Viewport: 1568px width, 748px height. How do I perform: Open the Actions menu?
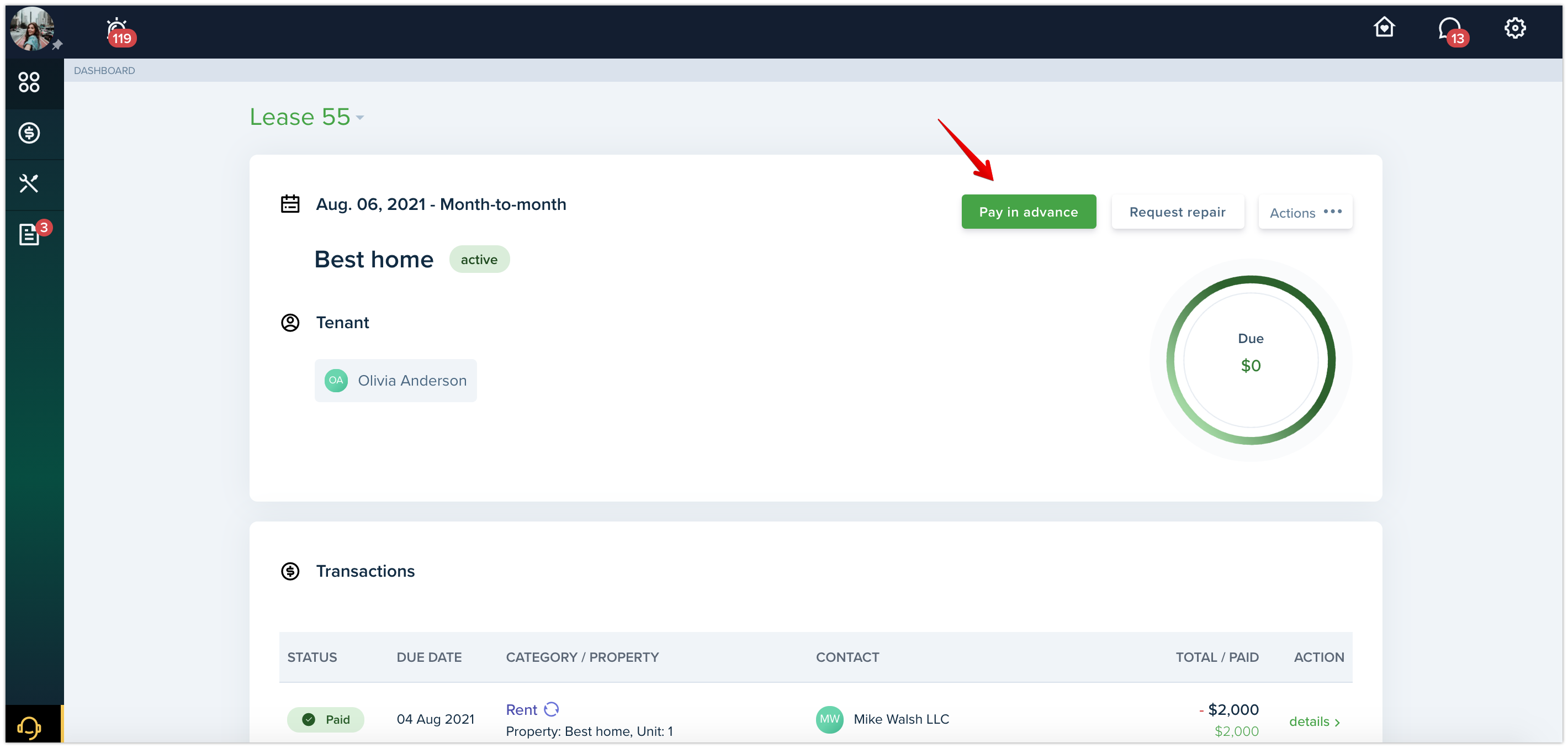1305,212
